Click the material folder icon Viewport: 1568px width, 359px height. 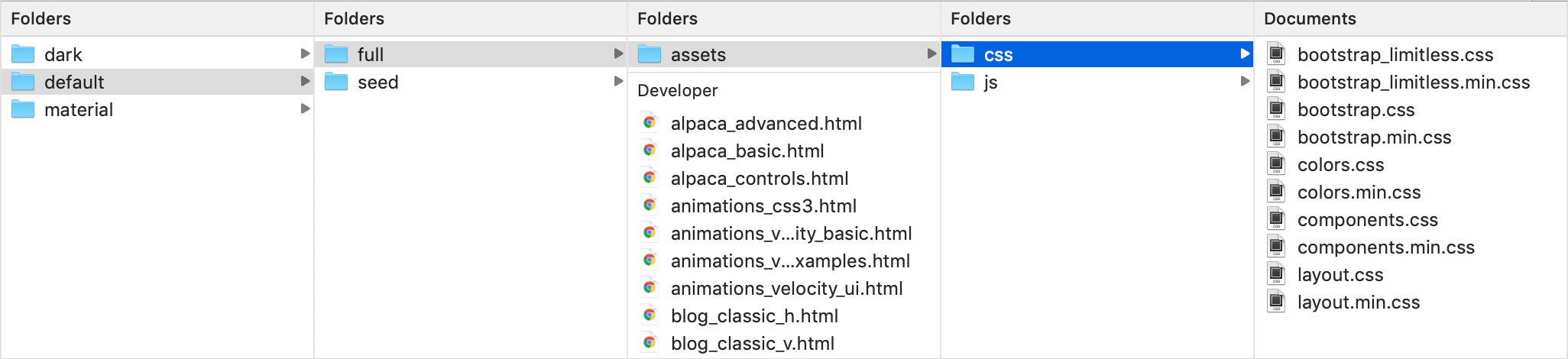(23, 109)
